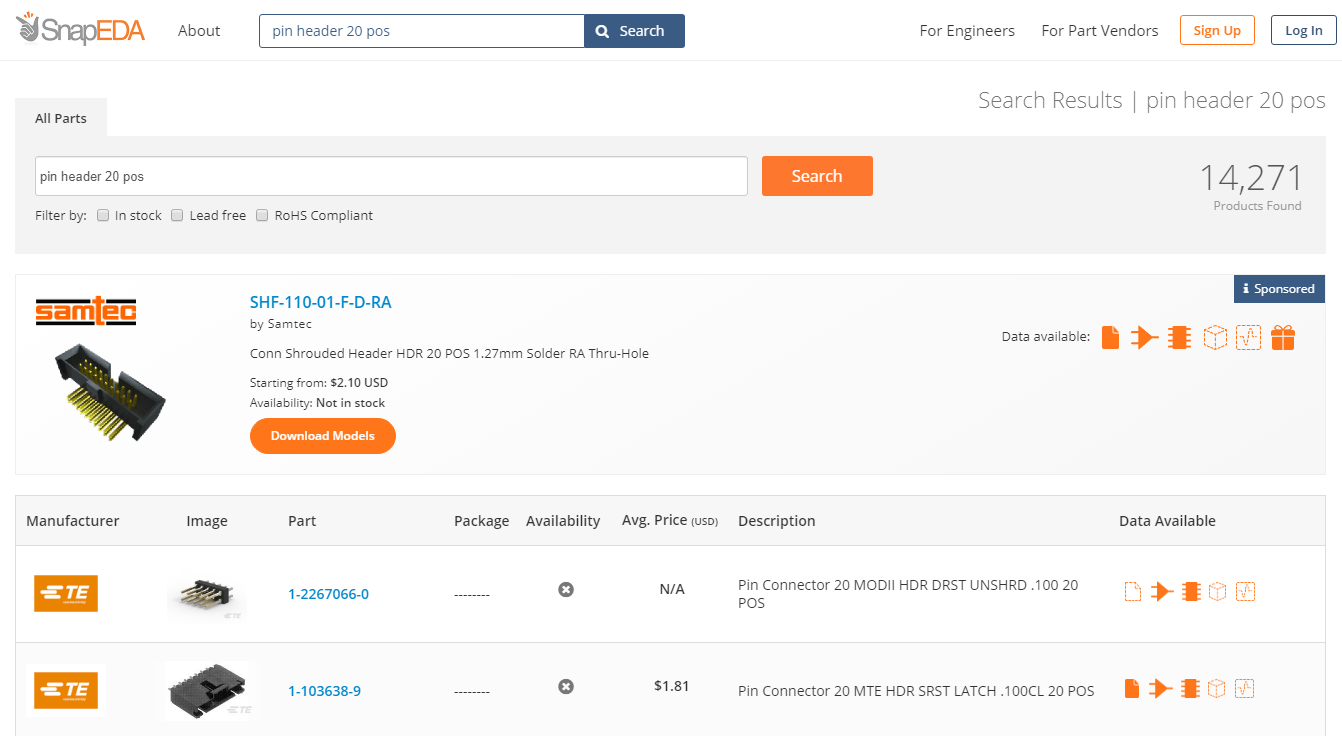This screenshot has width=1342, height=736.
Task: Click the top navigation search input field
Action: 421,31
